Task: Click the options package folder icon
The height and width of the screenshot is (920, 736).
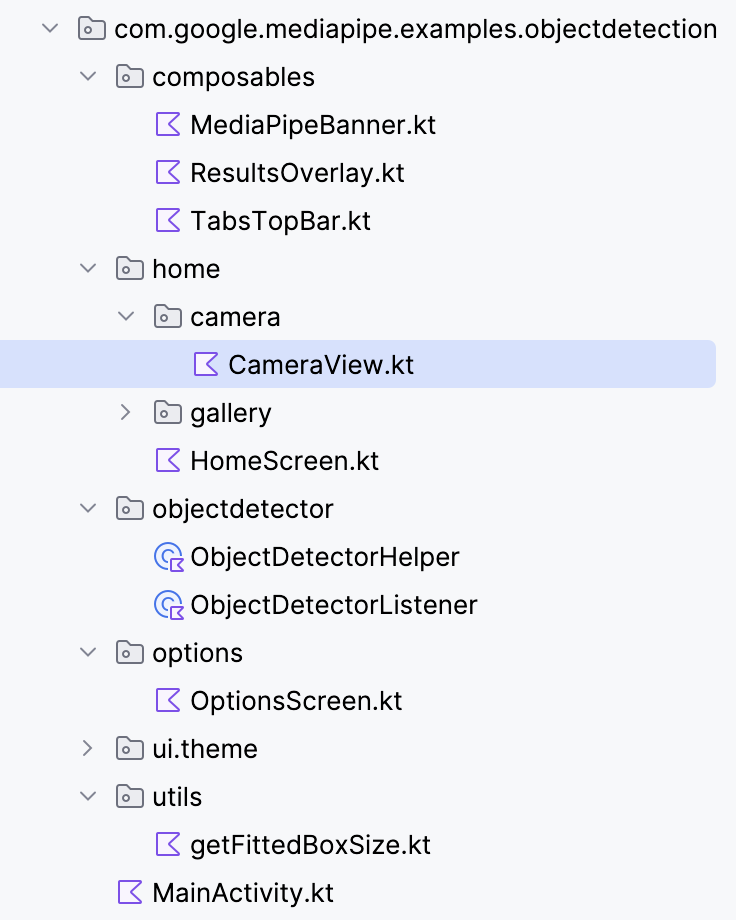Action: 130,652
